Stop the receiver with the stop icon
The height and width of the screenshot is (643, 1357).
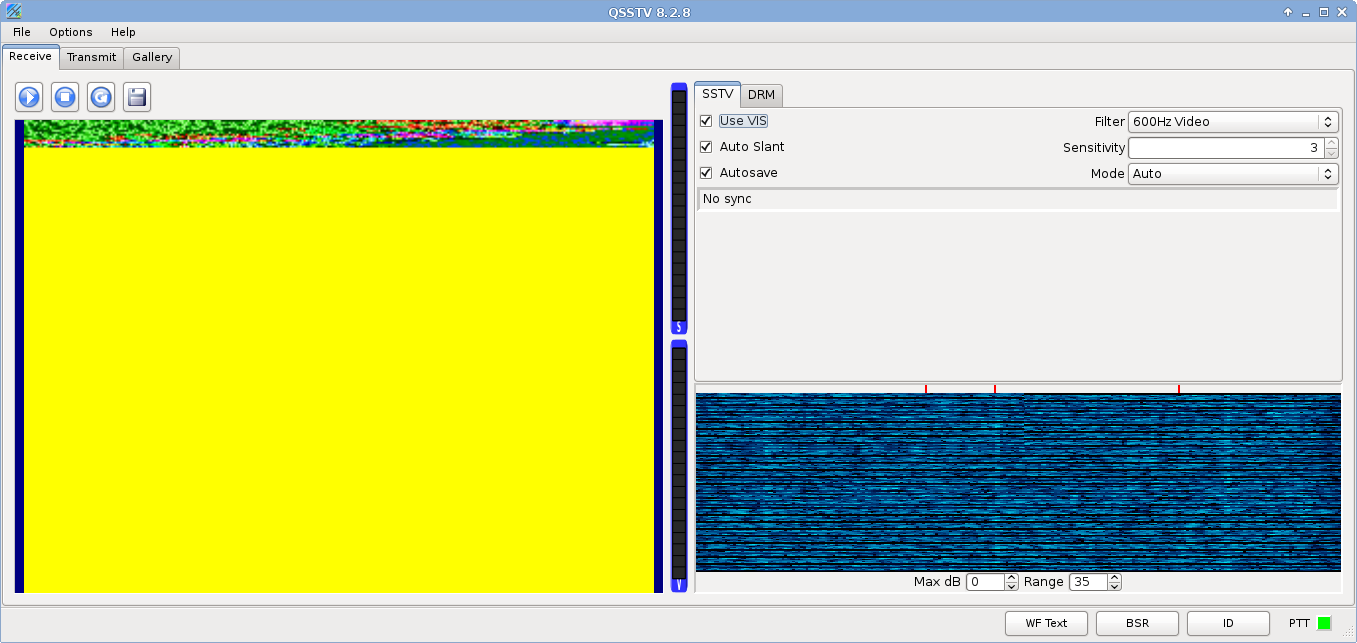pos(65,97)
